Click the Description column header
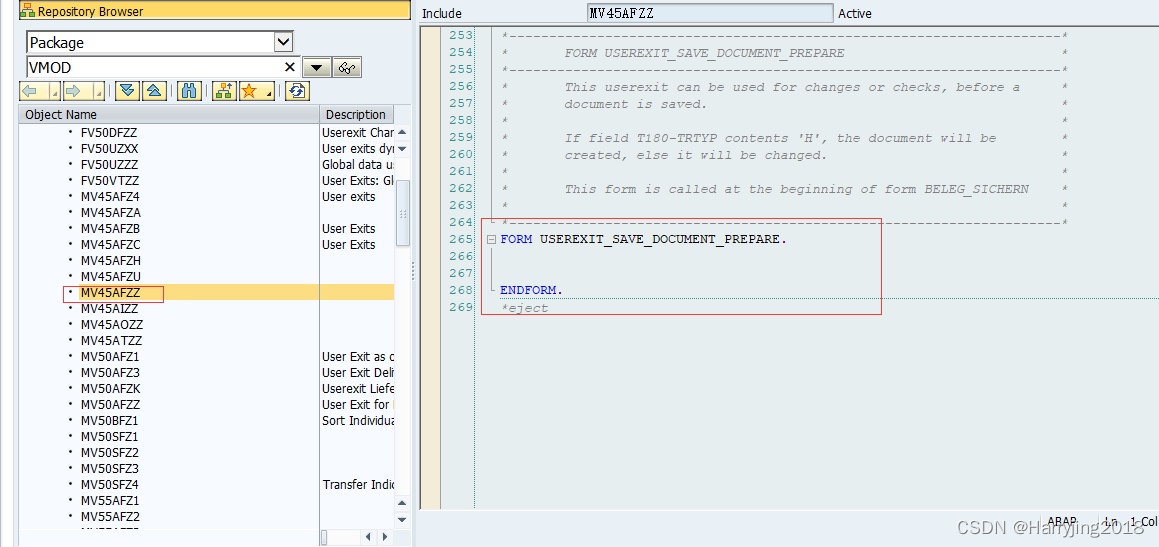 (x=356, y=115)
